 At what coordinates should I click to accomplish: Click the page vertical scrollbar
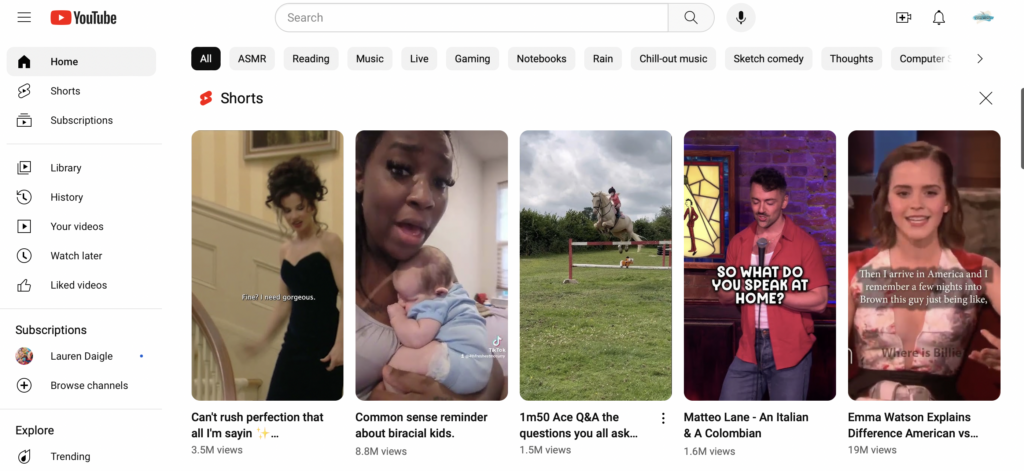[1022, 129]
